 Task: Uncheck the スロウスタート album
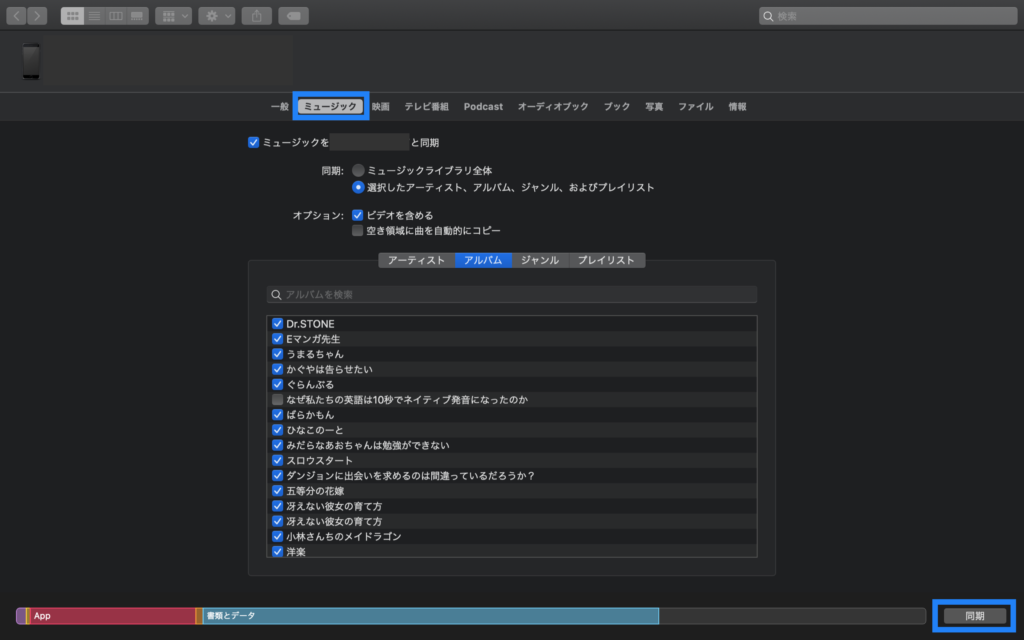[x=278, y=460]
